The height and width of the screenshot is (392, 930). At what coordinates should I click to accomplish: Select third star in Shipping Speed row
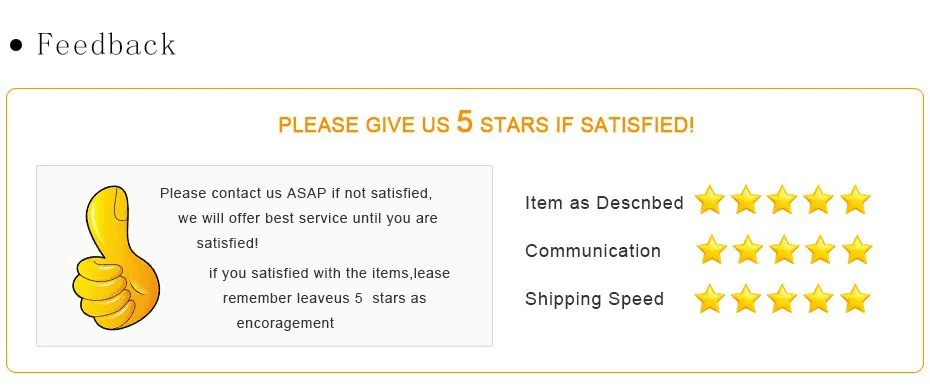(x=782, y=298)
